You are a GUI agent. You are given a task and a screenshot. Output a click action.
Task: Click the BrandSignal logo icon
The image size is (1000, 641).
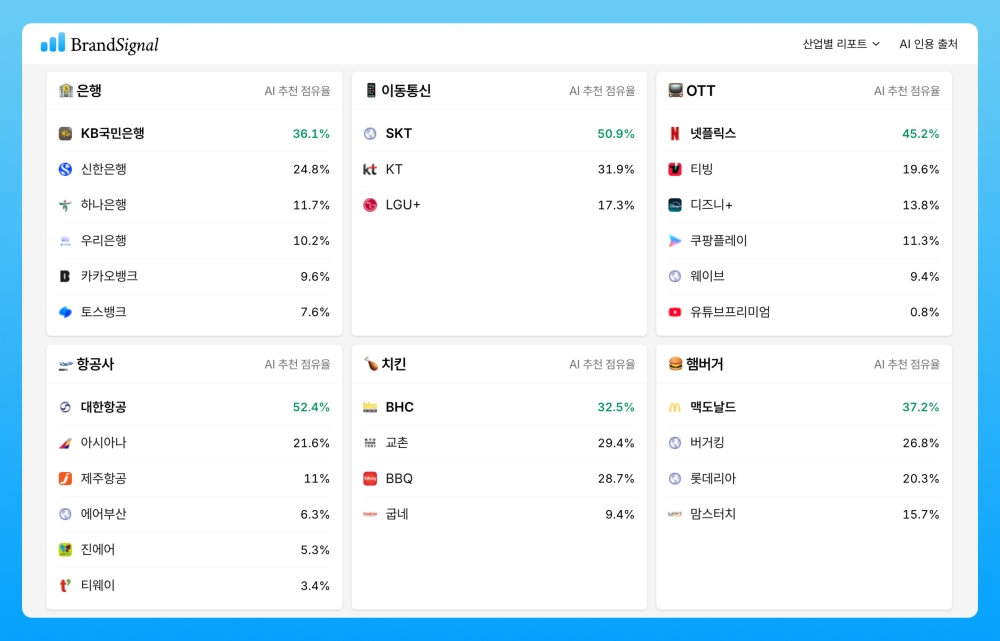click(53, 43)
